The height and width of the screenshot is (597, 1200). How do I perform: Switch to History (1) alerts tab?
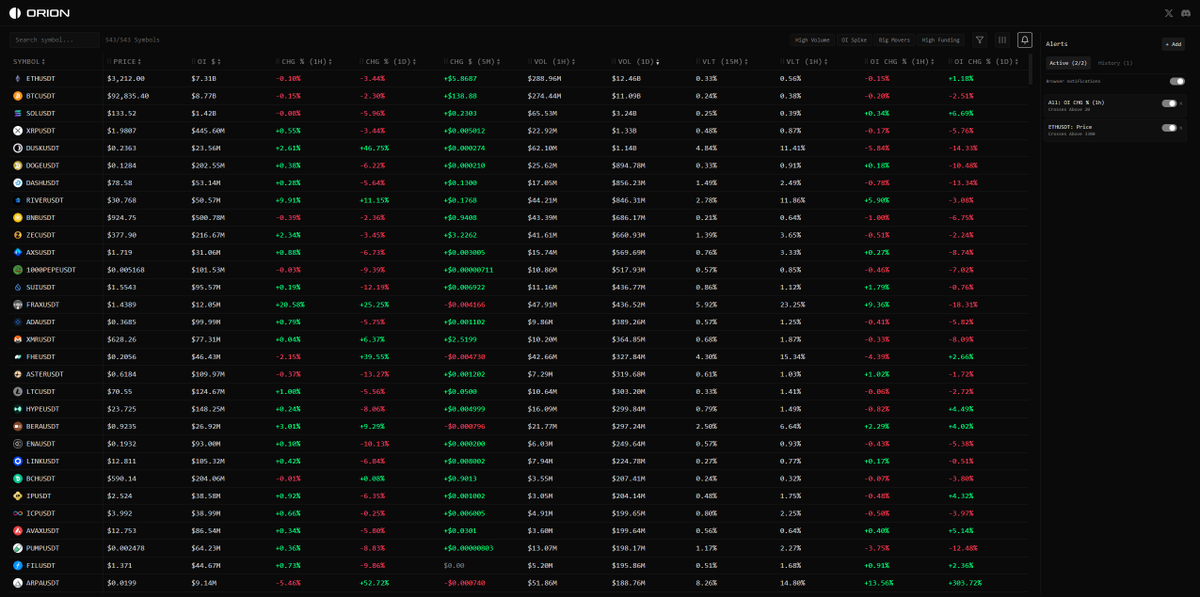[1115, 63]
